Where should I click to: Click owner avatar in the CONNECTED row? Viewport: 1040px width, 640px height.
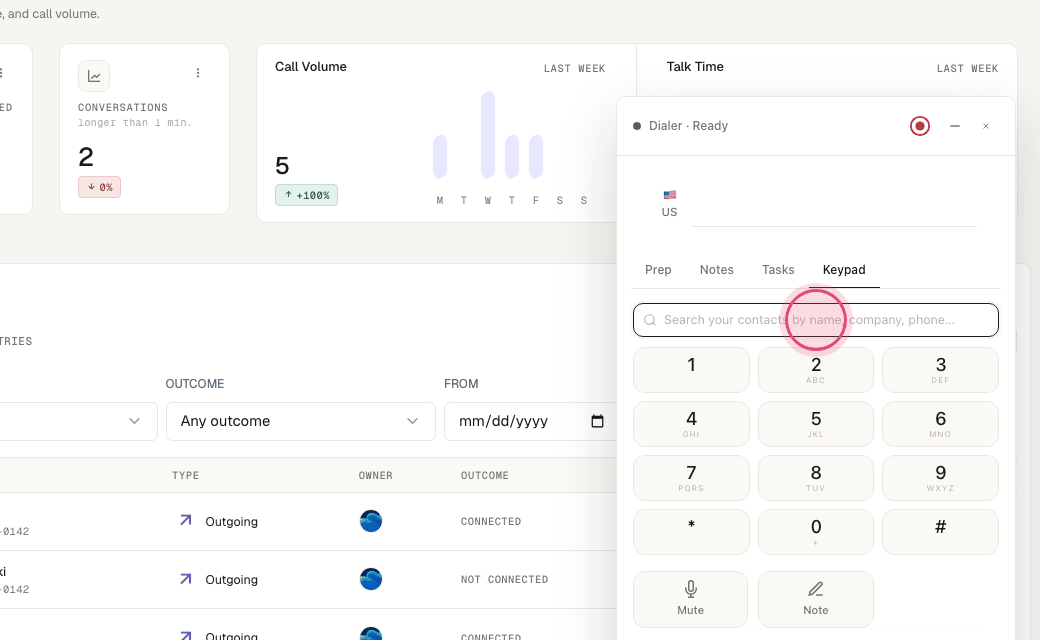[x=371, y=521]
